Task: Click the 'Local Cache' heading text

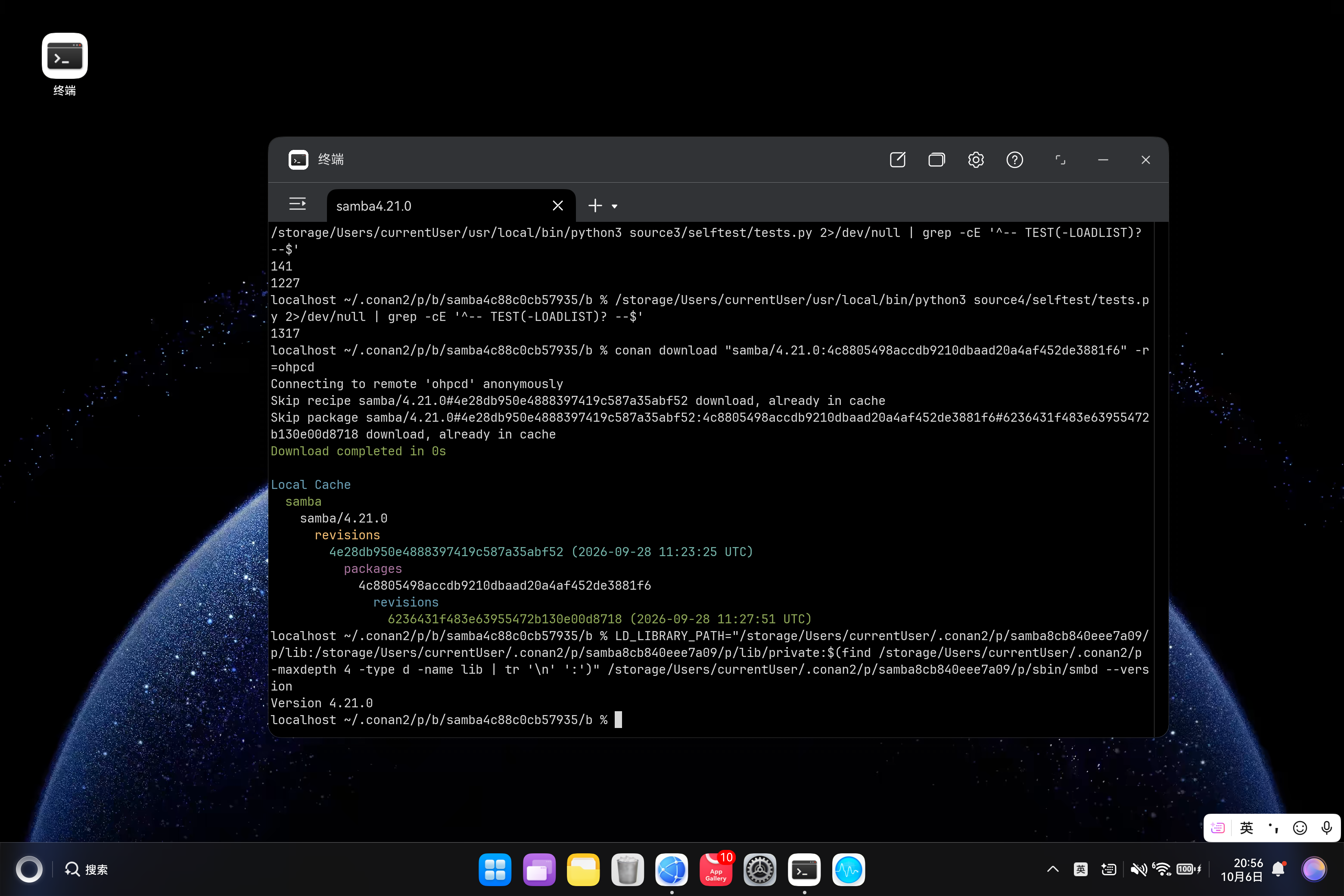Action: pos(311,485)
